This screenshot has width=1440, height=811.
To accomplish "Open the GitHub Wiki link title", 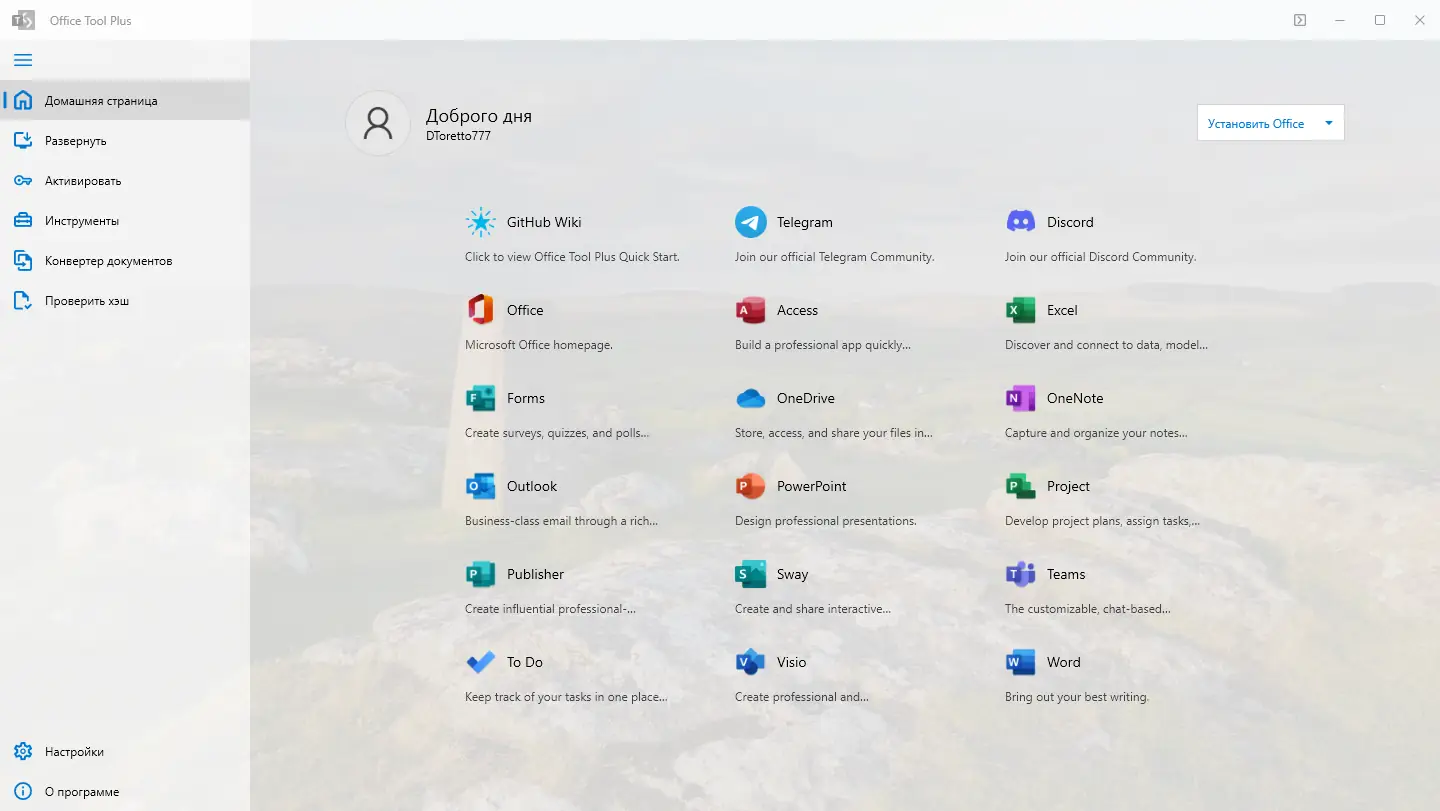I will 544,222.
